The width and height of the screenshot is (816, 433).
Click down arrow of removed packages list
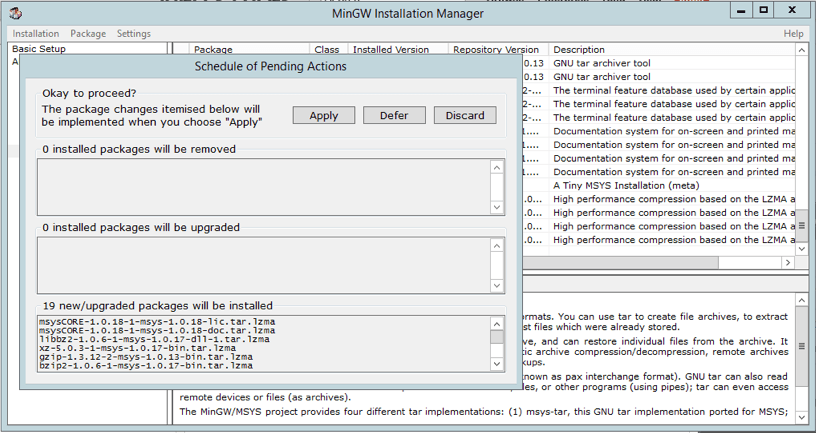497,207
